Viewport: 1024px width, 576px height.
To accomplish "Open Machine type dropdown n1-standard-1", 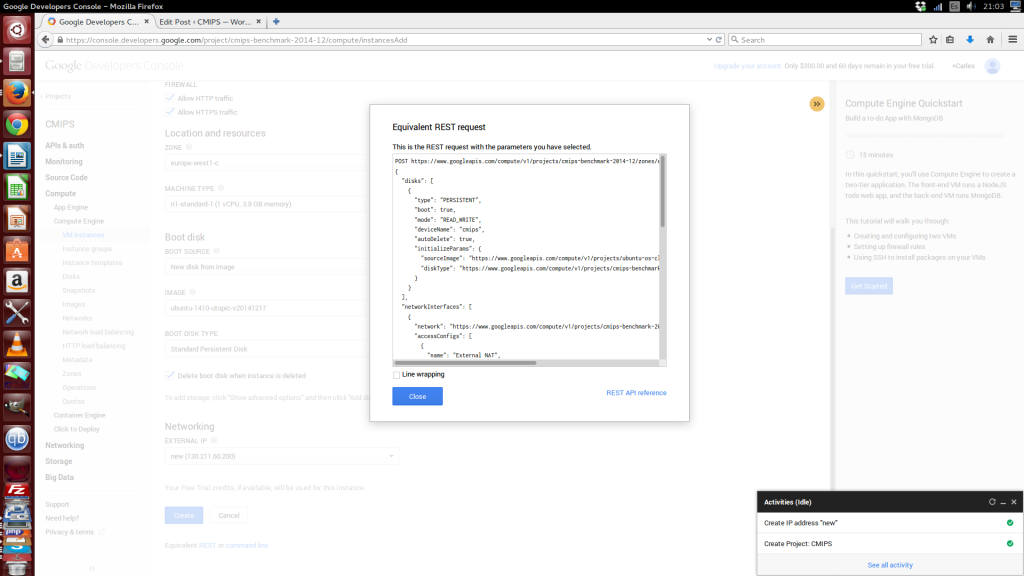I will pyautogui.click(x=267, y=204).
